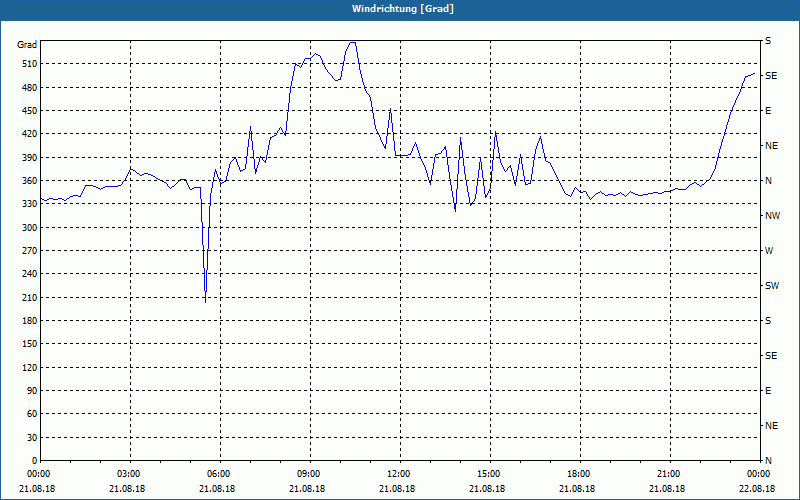Viewport: 800px width, 500px height.
Task: Click the N compass label level with 0
Action: pos(768,461)
